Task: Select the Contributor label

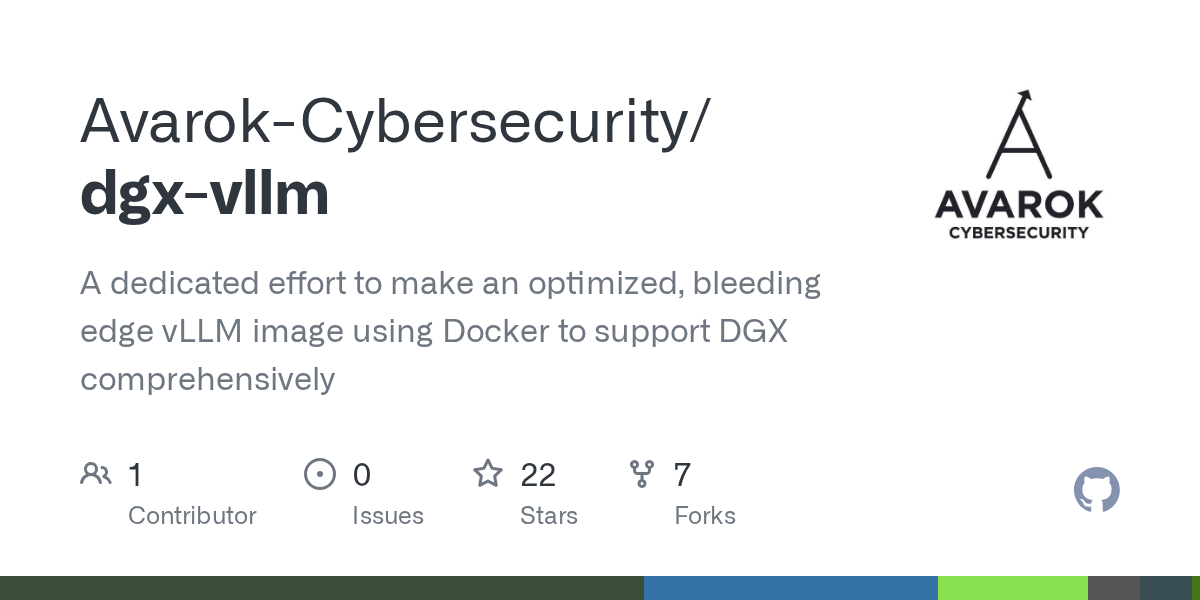Action: click(192, 516)
